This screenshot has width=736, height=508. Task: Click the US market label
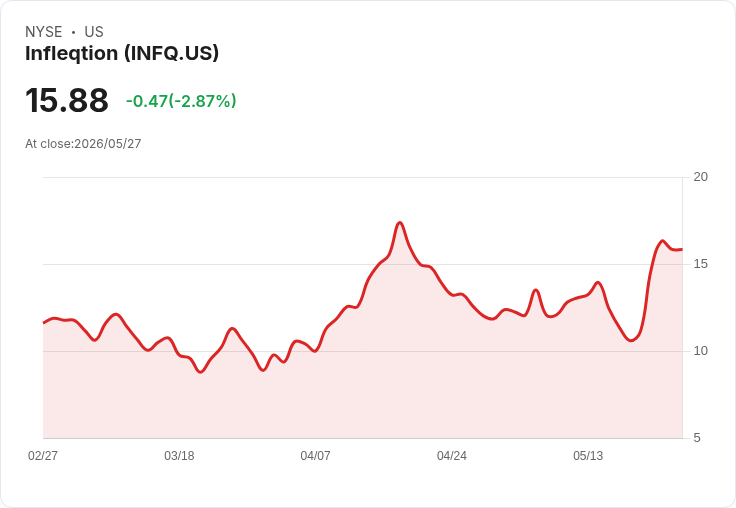[x=94, y=32]
